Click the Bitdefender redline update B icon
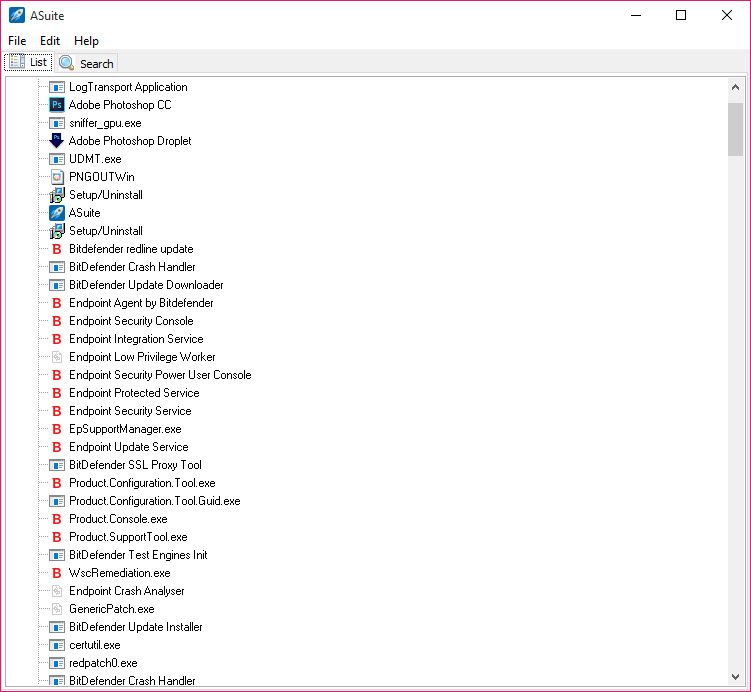751x692 pixels. (x=57, y=249)
